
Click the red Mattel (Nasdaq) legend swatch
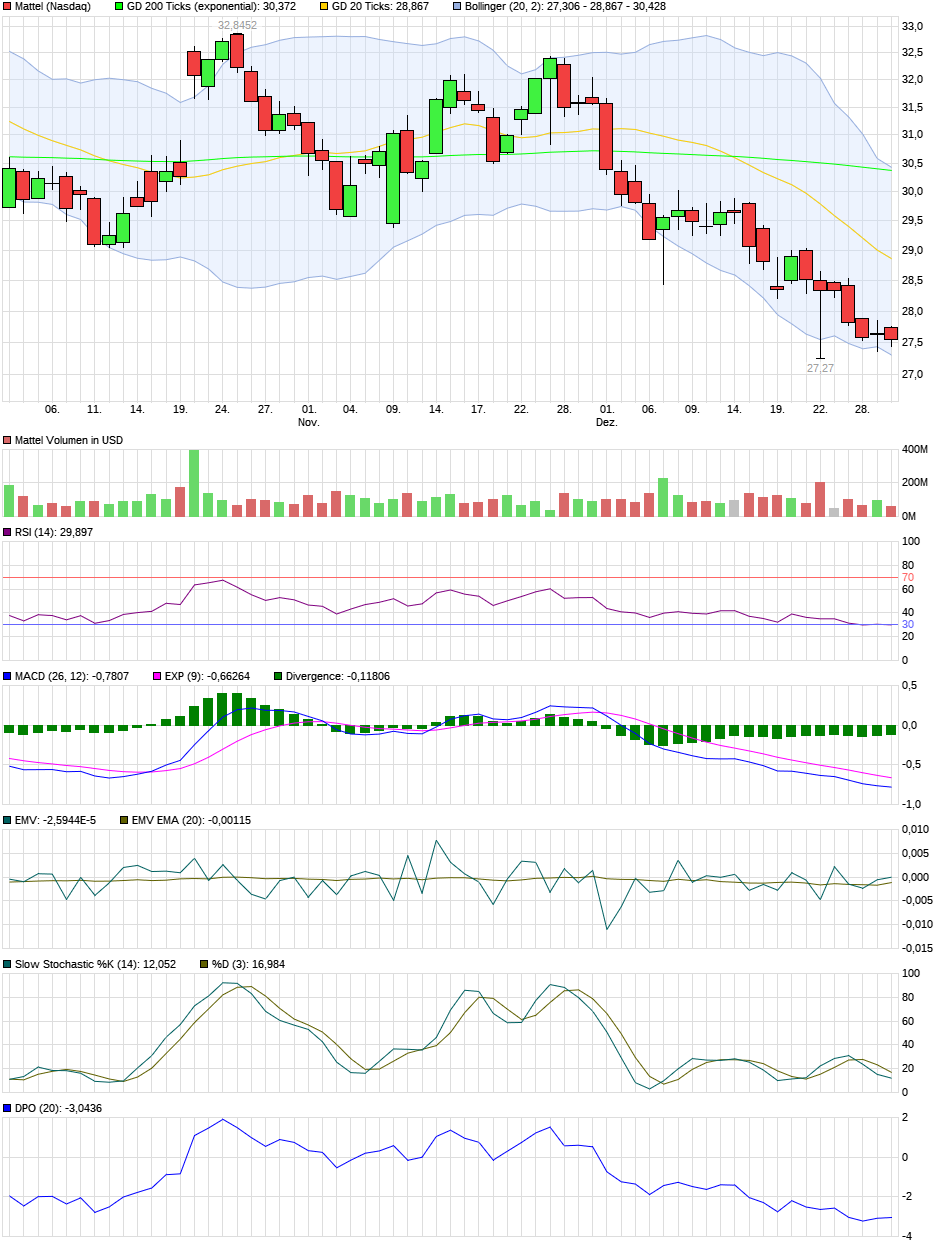coord(8,6)
